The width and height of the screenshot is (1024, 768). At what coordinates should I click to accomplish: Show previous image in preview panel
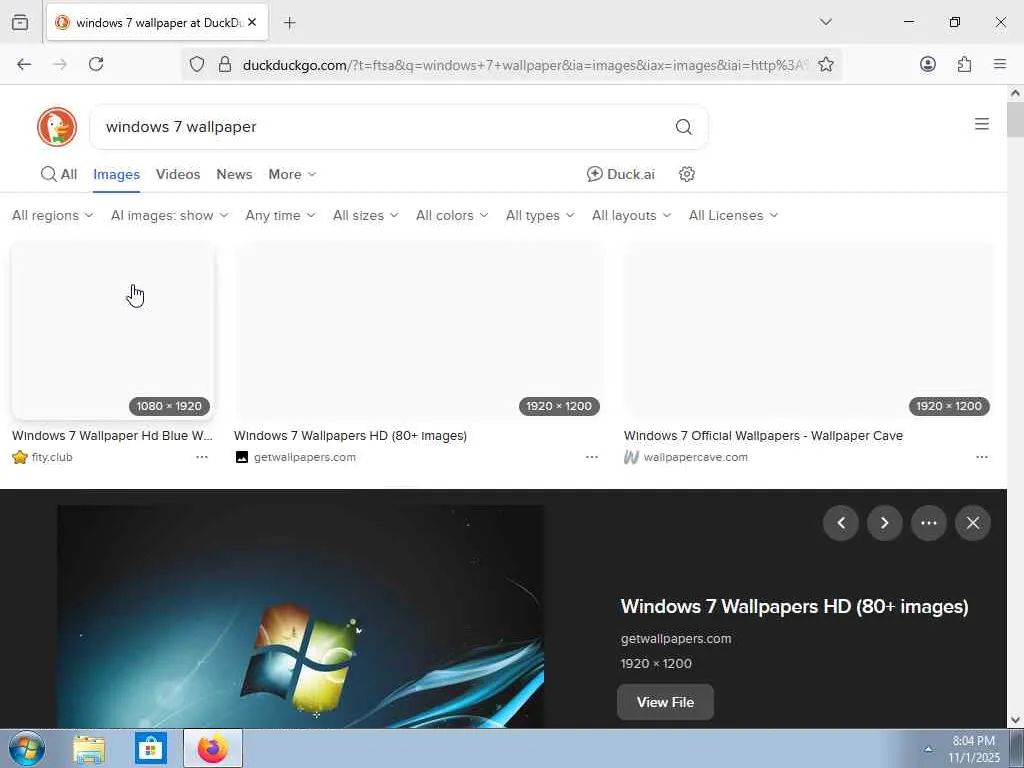[x=840, y=523]
